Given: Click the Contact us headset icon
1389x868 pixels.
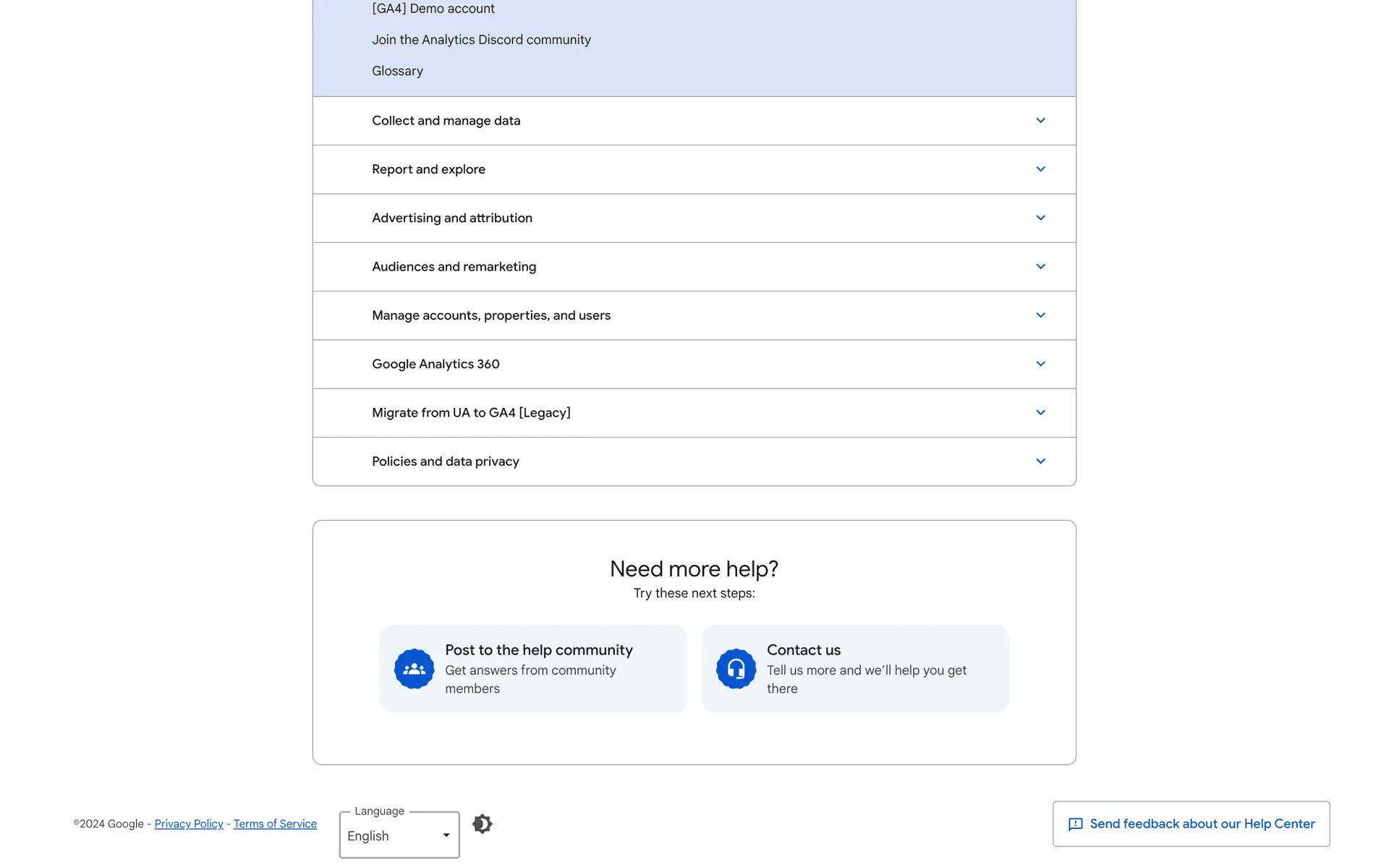Looking at the screenshot, I should [736, 669].
